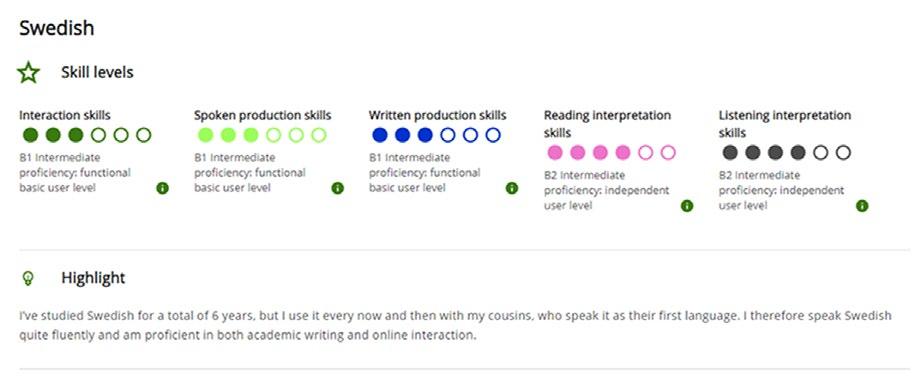Select last empty gray dot in Listening interpretation

click(x=843, y=153)
